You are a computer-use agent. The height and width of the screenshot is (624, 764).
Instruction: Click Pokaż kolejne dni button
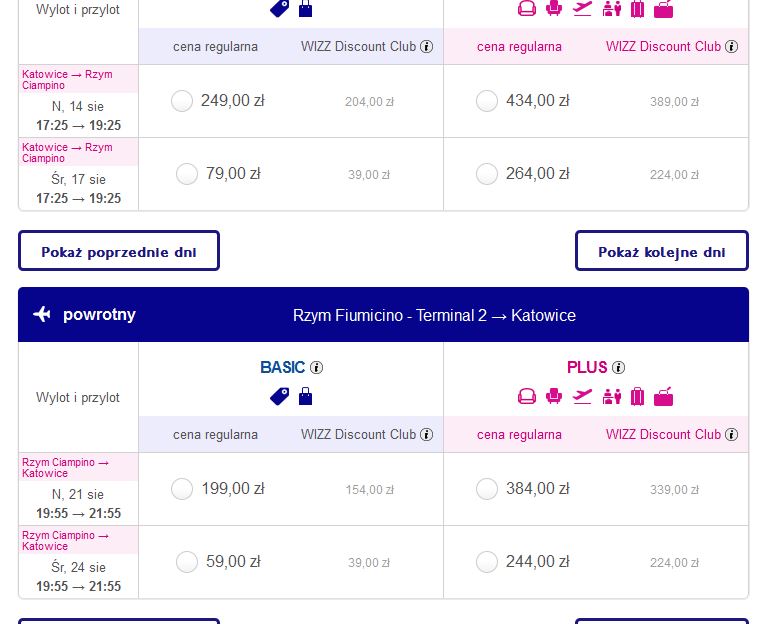pos(662,251)
